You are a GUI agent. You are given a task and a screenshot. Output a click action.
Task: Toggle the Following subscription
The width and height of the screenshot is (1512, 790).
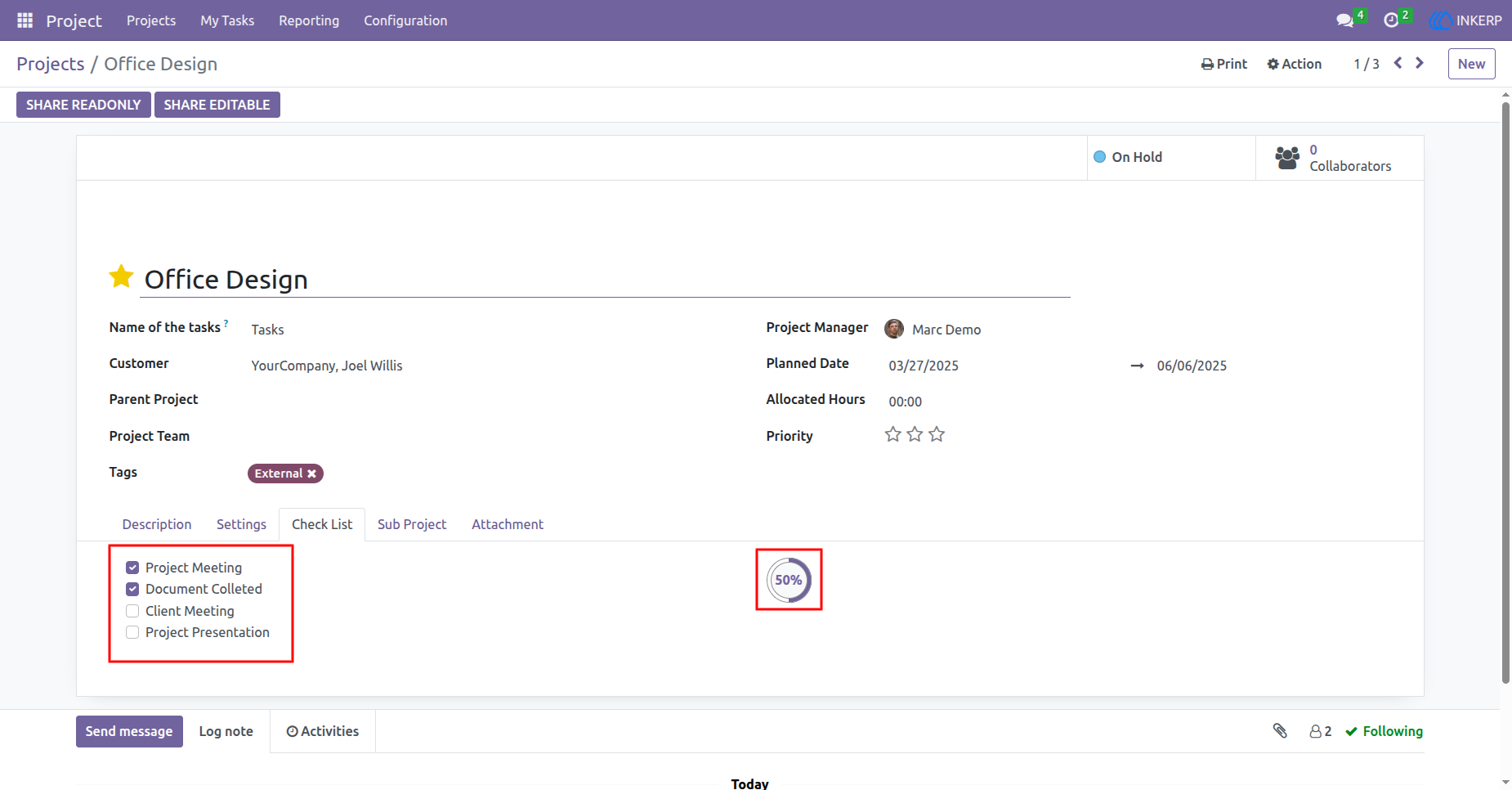[1384, 731]
